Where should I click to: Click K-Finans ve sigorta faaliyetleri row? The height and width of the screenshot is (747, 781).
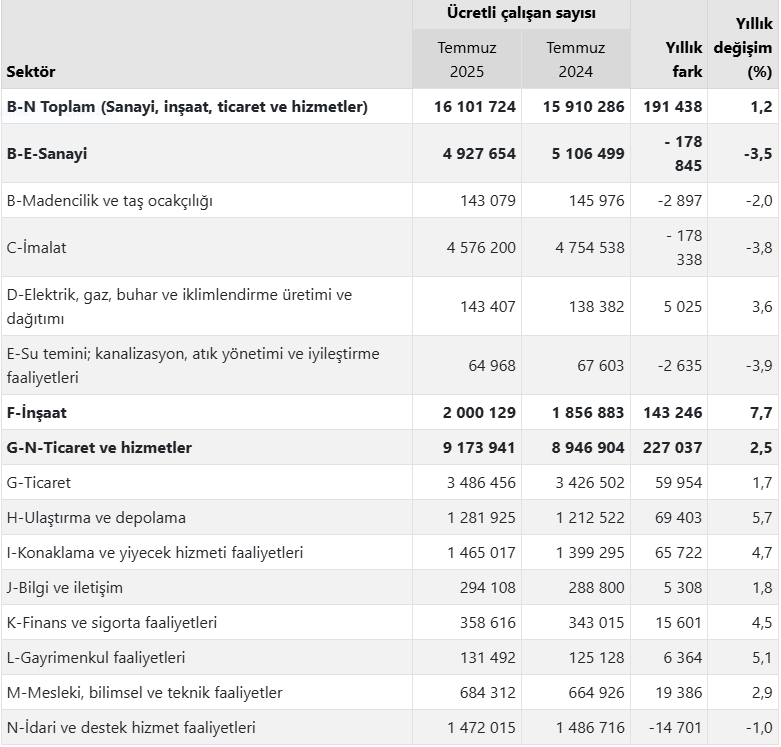110,623
